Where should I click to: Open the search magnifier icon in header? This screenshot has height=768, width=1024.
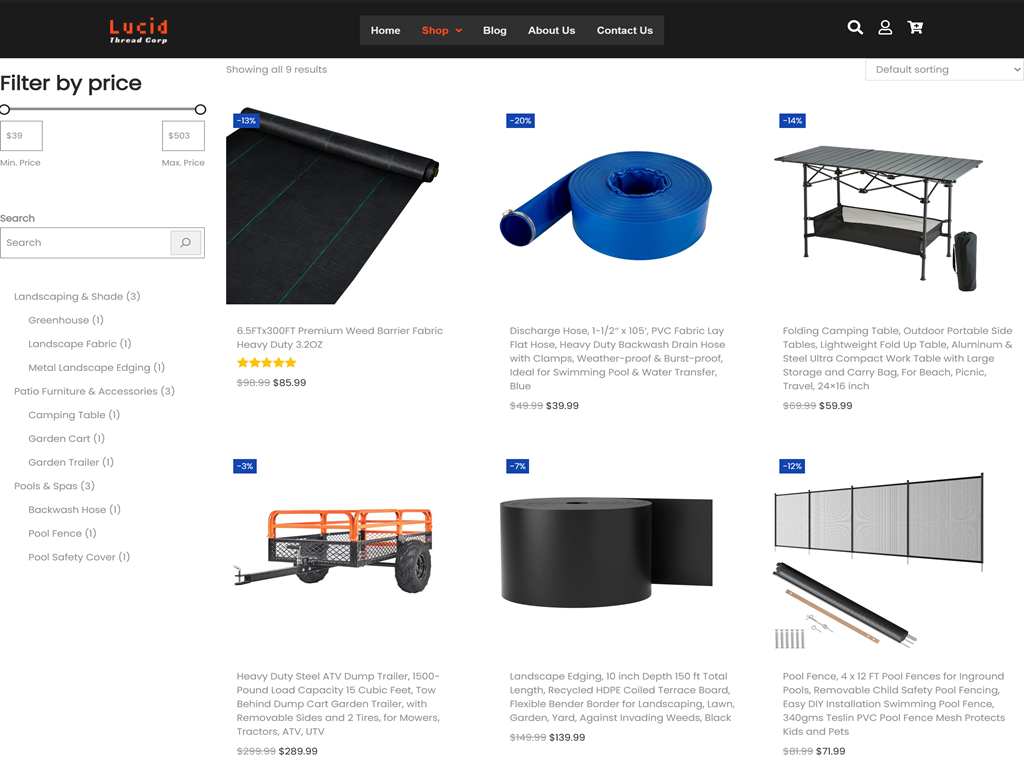[x=855, y=27]
